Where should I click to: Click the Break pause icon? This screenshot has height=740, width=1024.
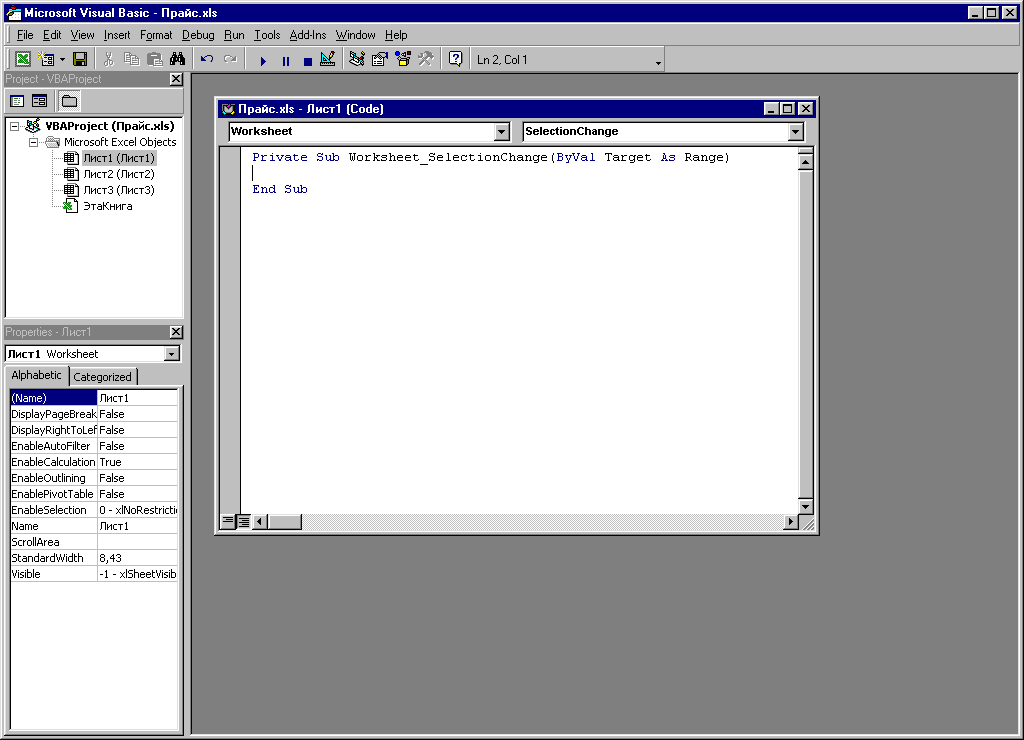click(285, 61)
